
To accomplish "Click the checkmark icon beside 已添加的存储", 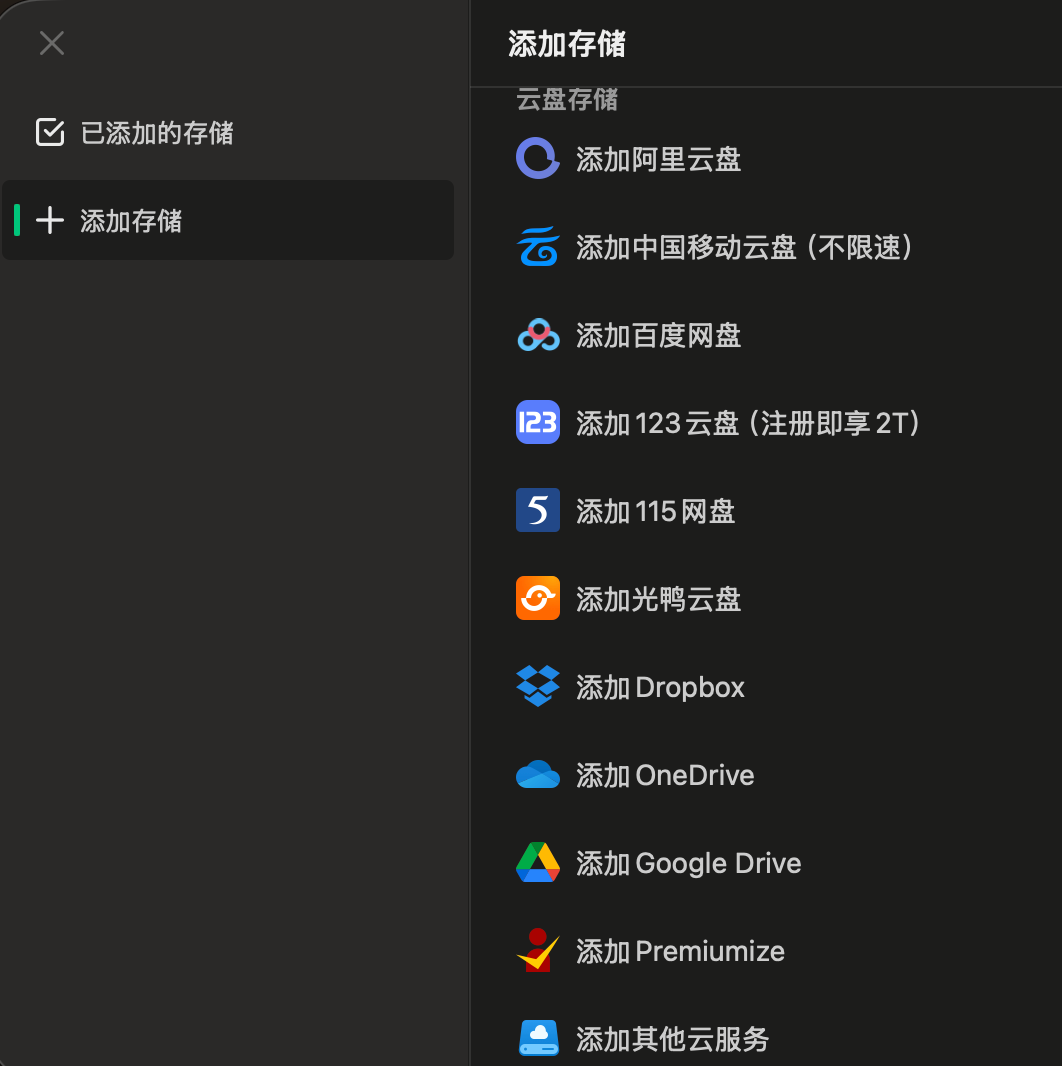I will click(50, 132).
